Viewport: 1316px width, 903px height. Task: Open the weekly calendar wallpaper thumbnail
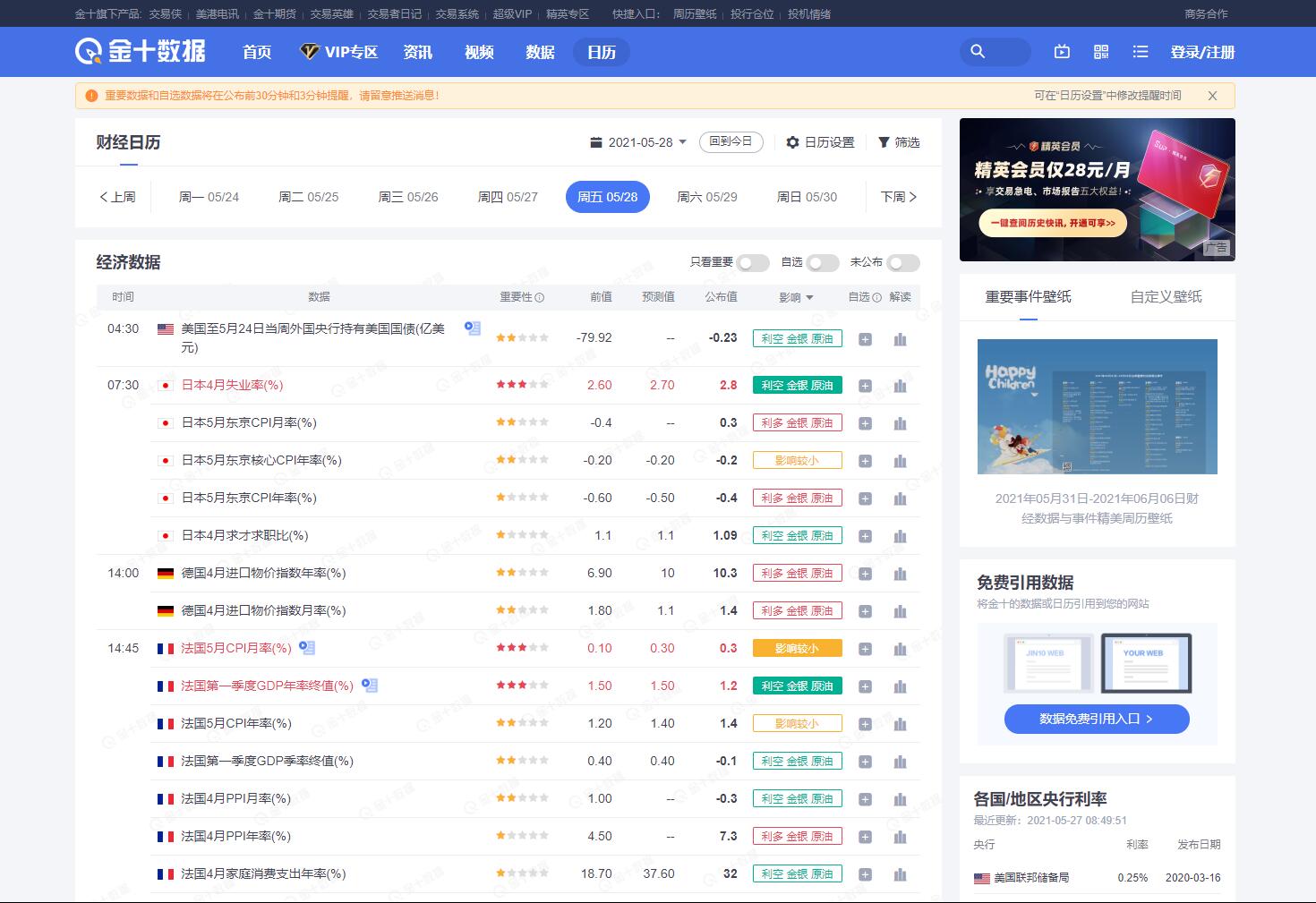(x=1097, y=406)
